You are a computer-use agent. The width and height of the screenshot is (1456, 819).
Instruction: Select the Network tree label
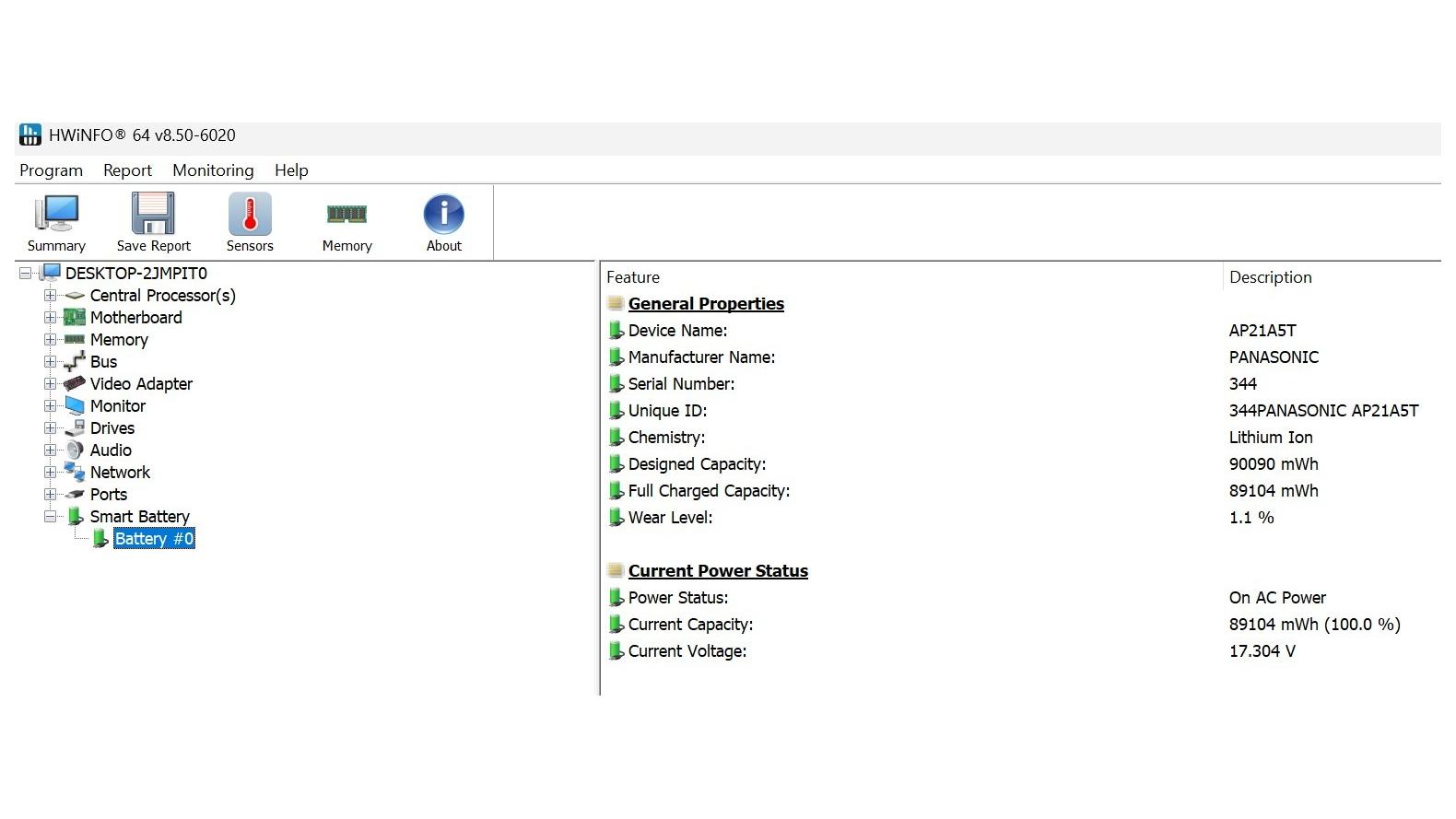tap(120, 473)
